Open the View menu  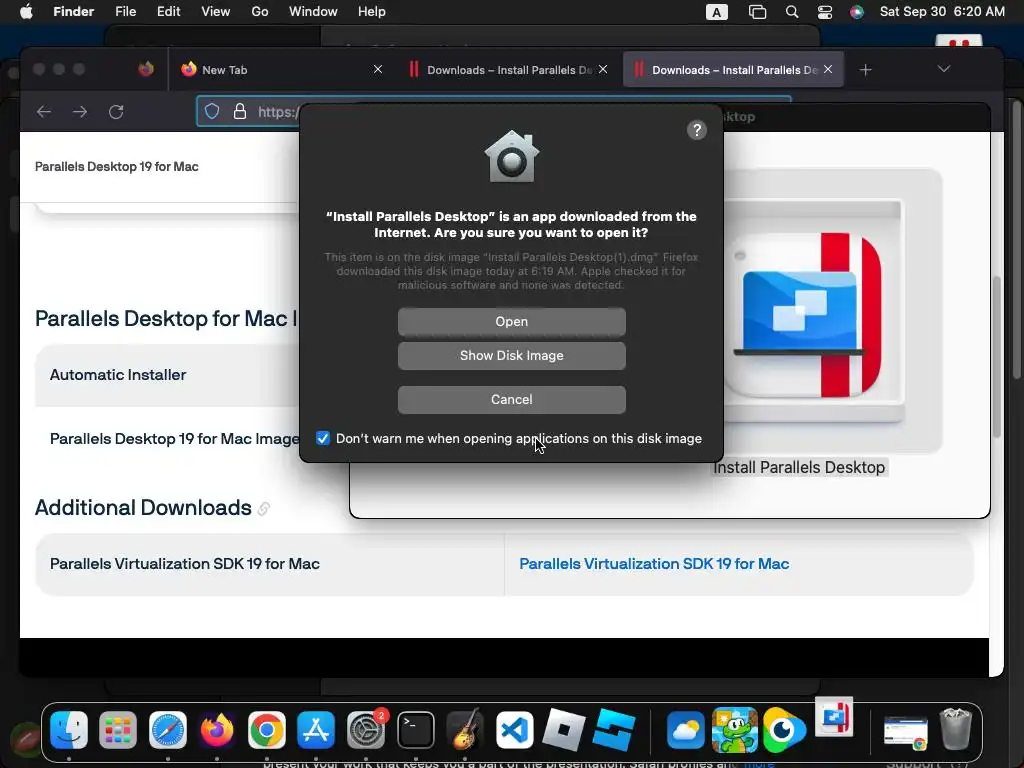coord(216,12)
